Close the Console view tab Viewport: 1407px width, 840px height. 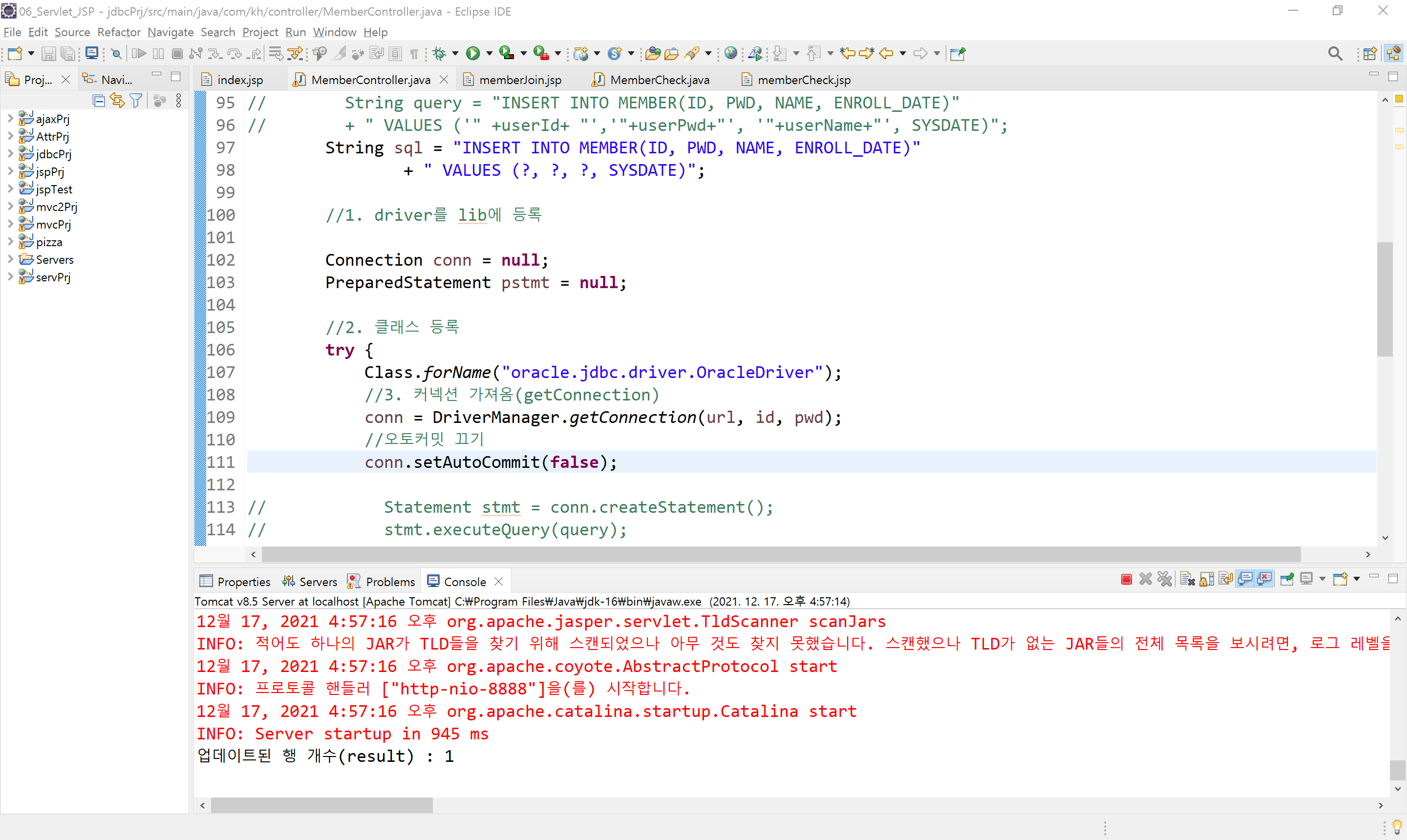click(499, 582)
